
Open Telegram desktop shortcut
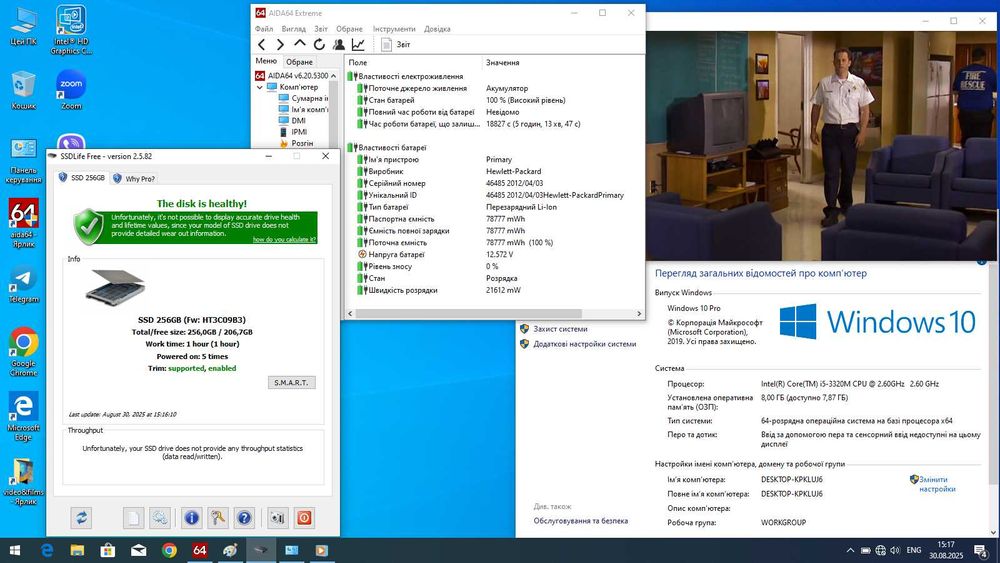[24, 284]
